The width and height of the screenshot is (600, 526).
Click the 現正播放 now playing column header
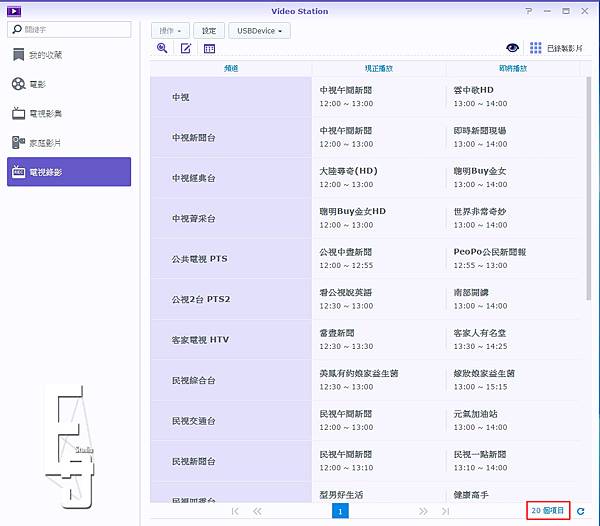[x=379, y=68]
